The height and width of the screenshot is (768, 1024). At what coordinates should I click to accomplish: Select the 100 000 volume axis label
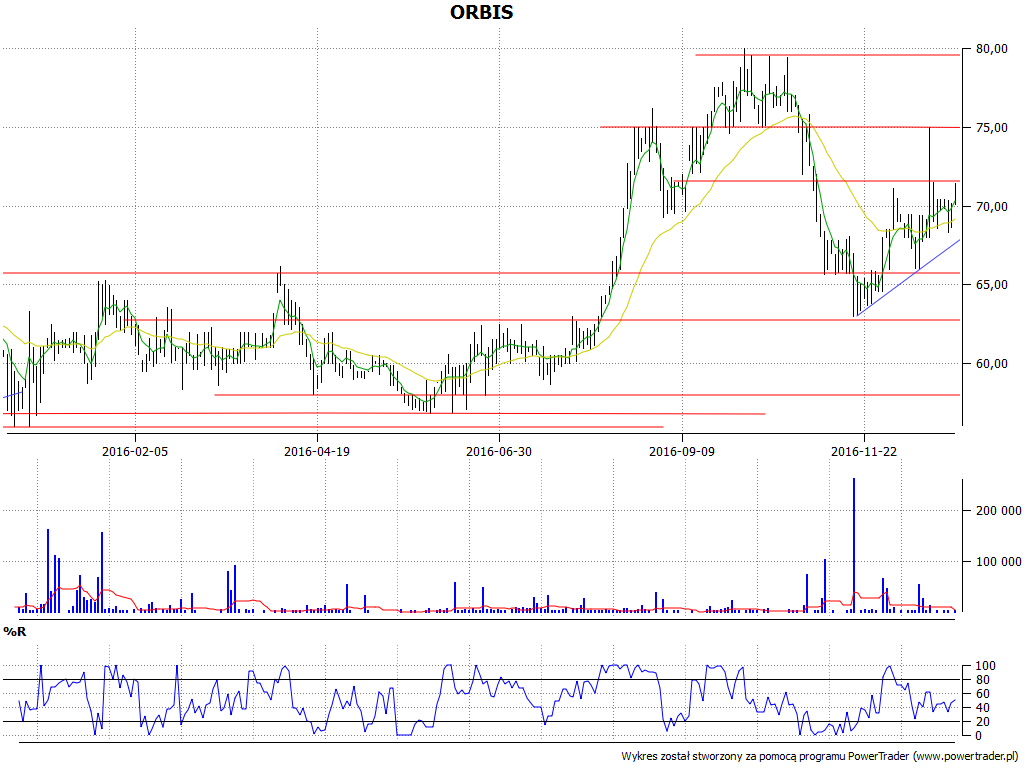(999, 562)
